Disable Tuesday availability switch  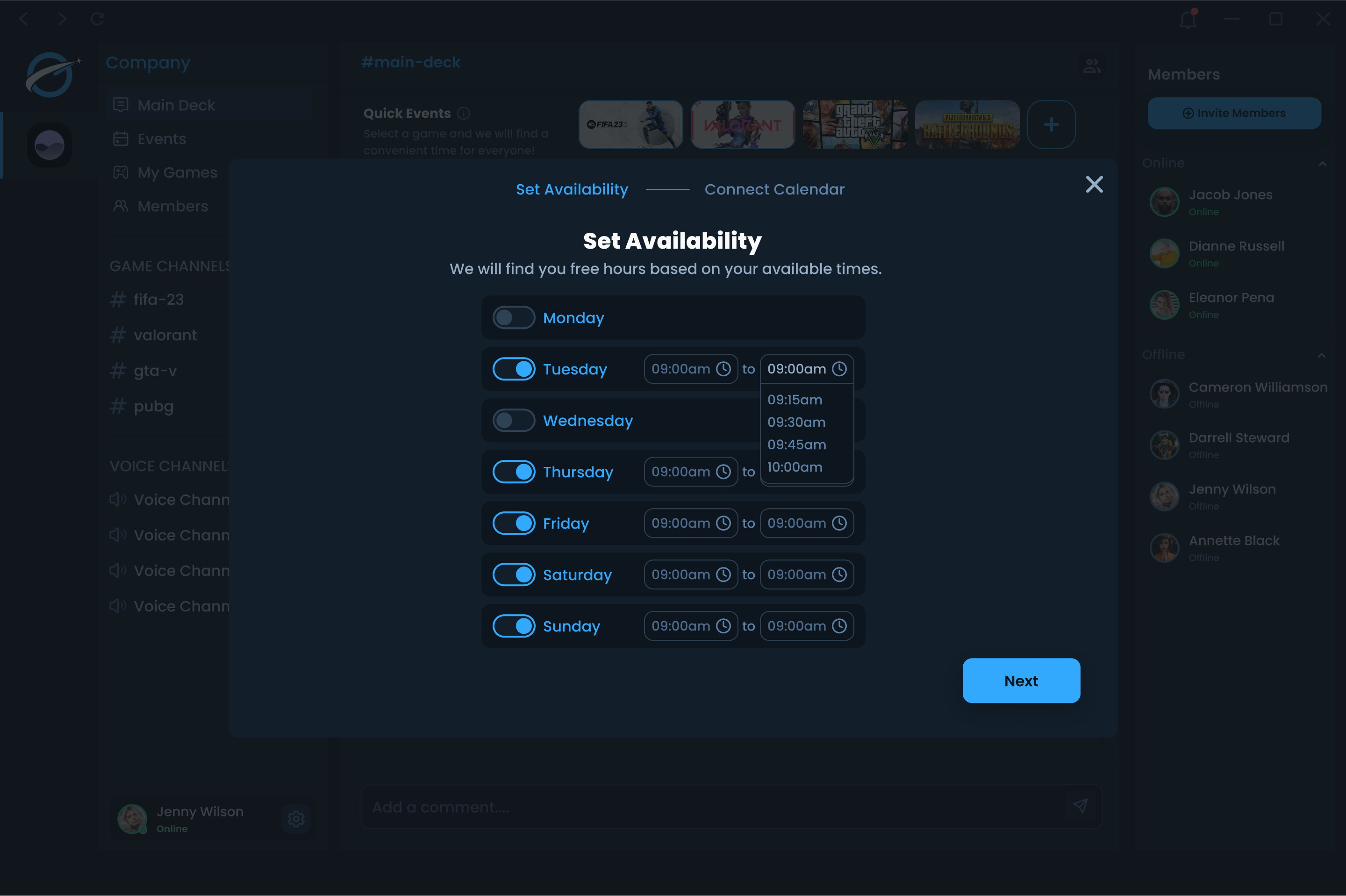[514, 369]
